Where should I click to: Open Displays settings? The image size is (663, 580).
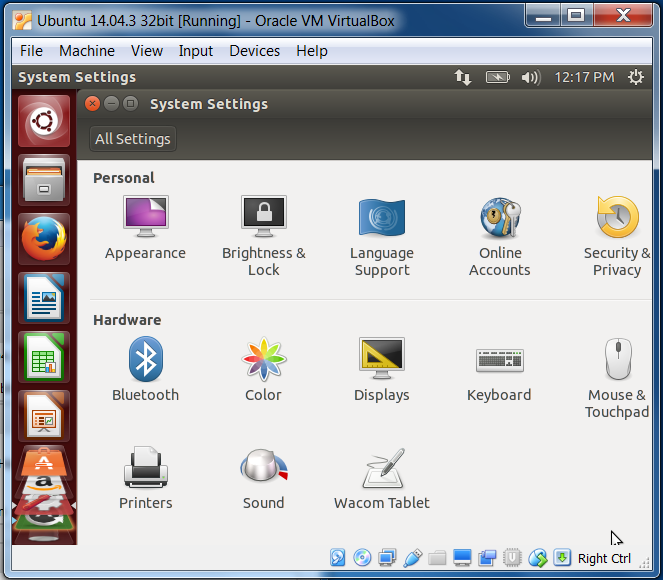tap(382, 369)
